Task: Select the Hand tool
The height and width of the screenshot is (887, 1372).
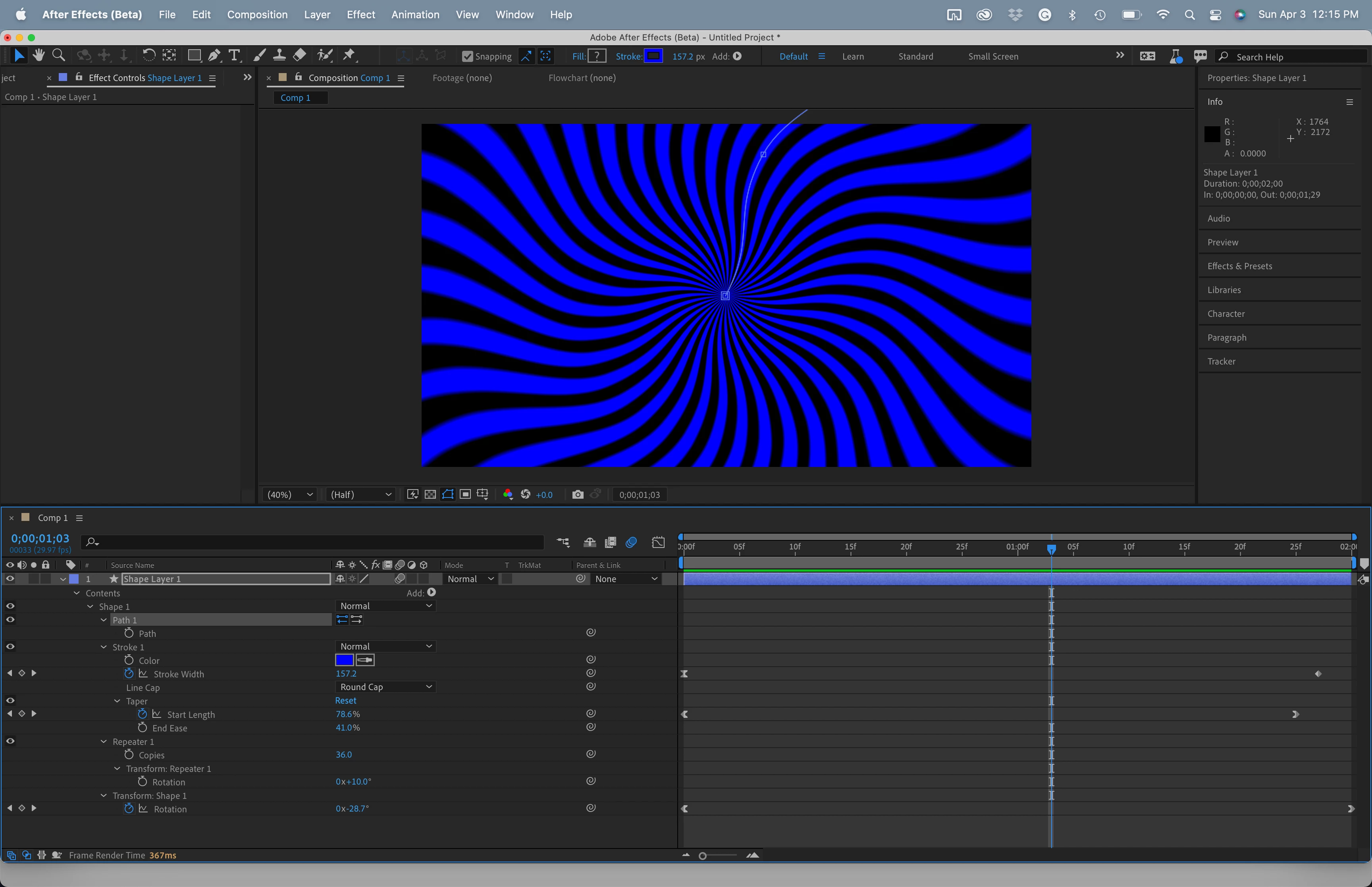Action: (39, 55)
